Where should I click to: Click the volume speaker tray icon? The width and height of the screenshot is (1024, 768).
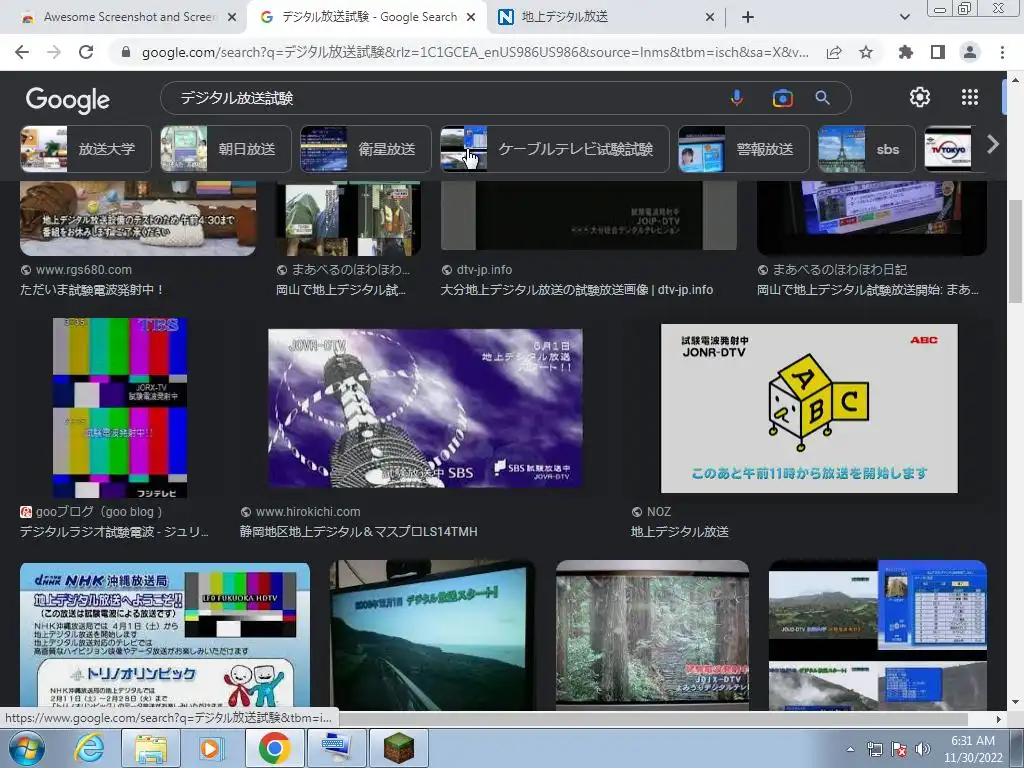[923, 750]
